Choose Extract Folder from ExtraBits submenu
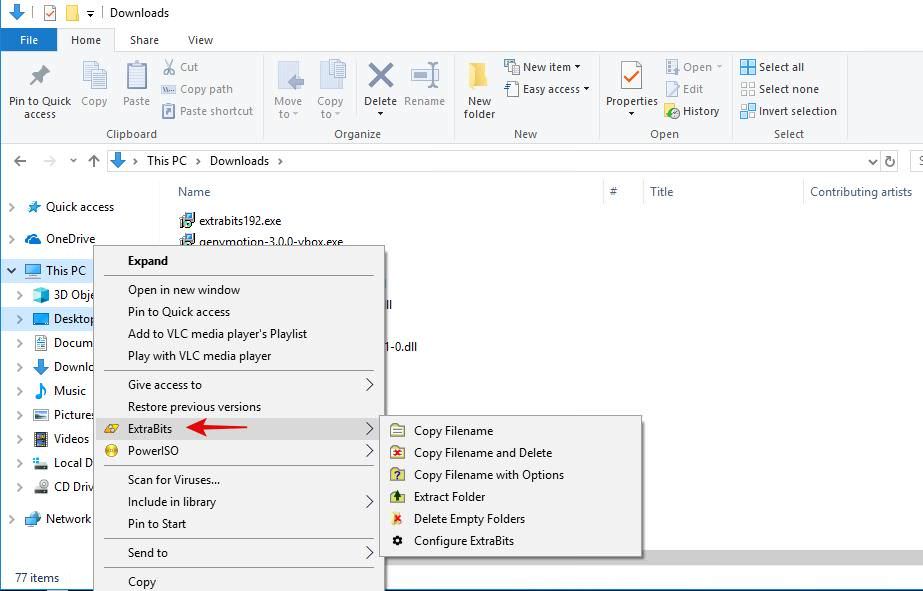 (x=510, y=496)
